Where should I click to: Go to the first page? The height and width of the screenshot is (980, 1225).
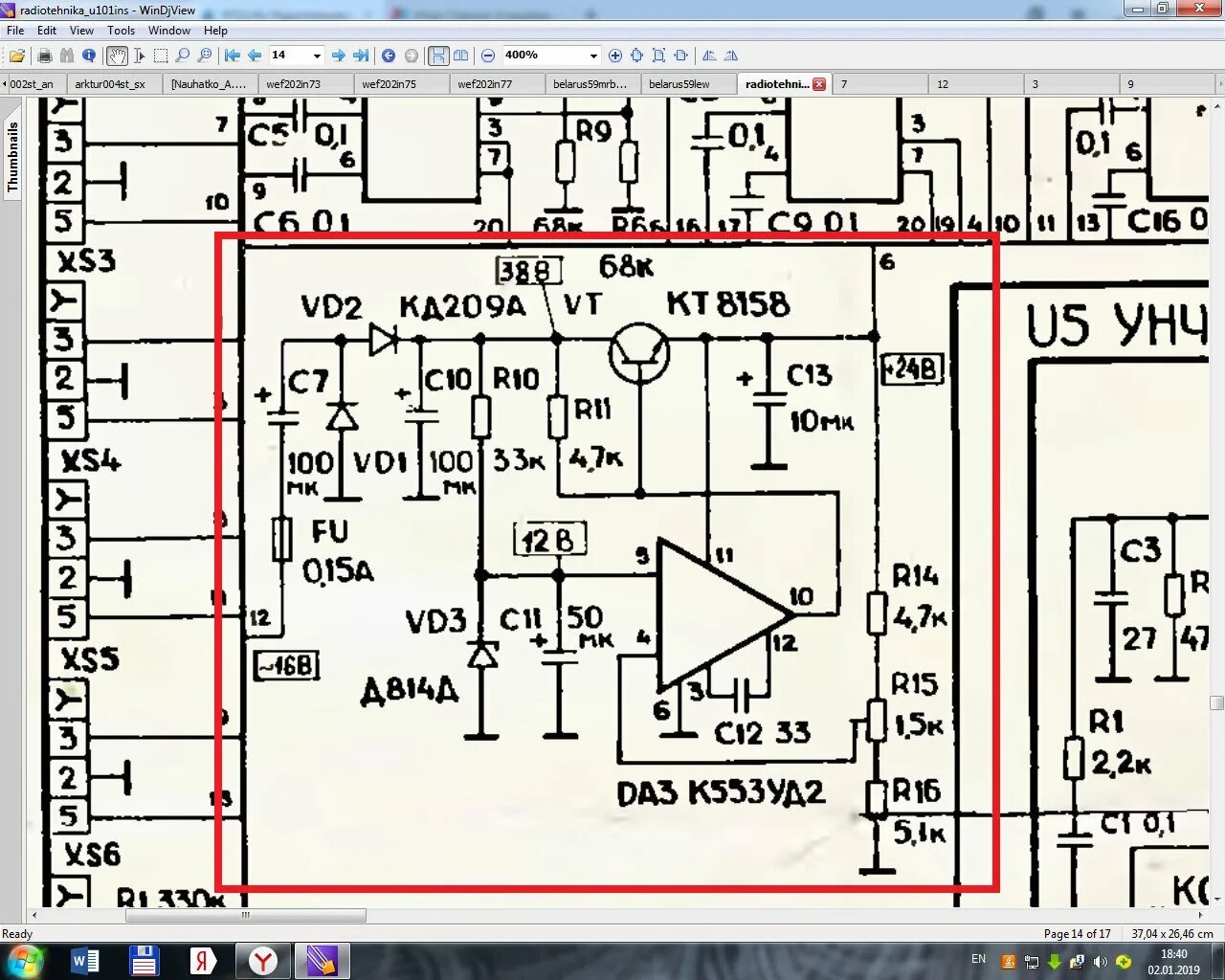coord(232,56)
